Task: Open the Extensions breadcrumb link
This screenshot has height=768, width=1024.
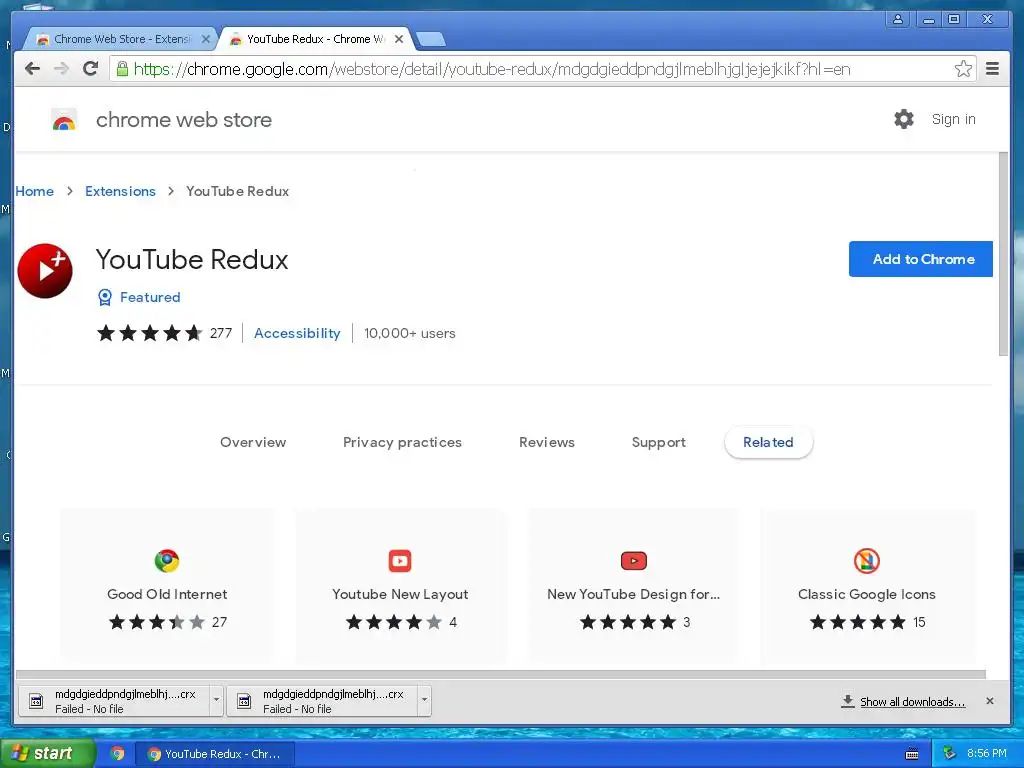Action: pos(120,191)
